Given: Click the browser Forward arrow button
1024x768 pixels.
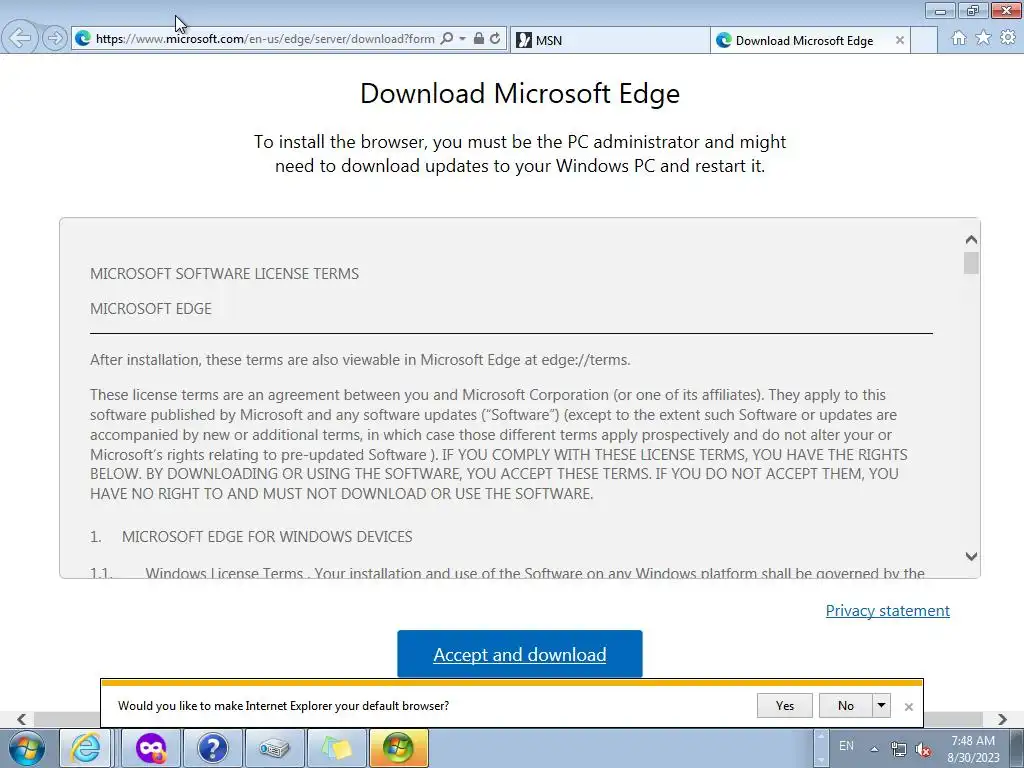Looking at the screenshot, I should coord(55,39).
